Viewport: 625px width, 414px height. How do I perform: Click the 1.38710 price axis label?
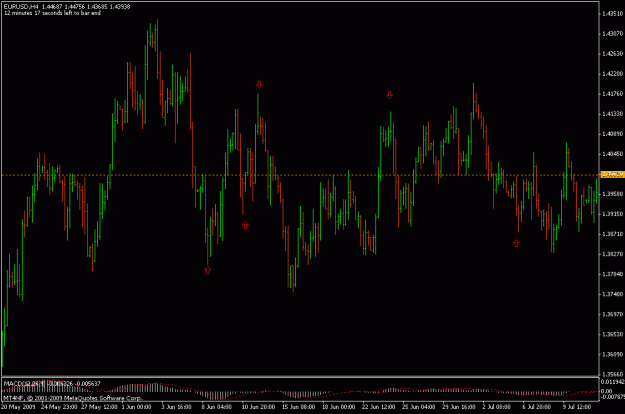pos(613,234)
